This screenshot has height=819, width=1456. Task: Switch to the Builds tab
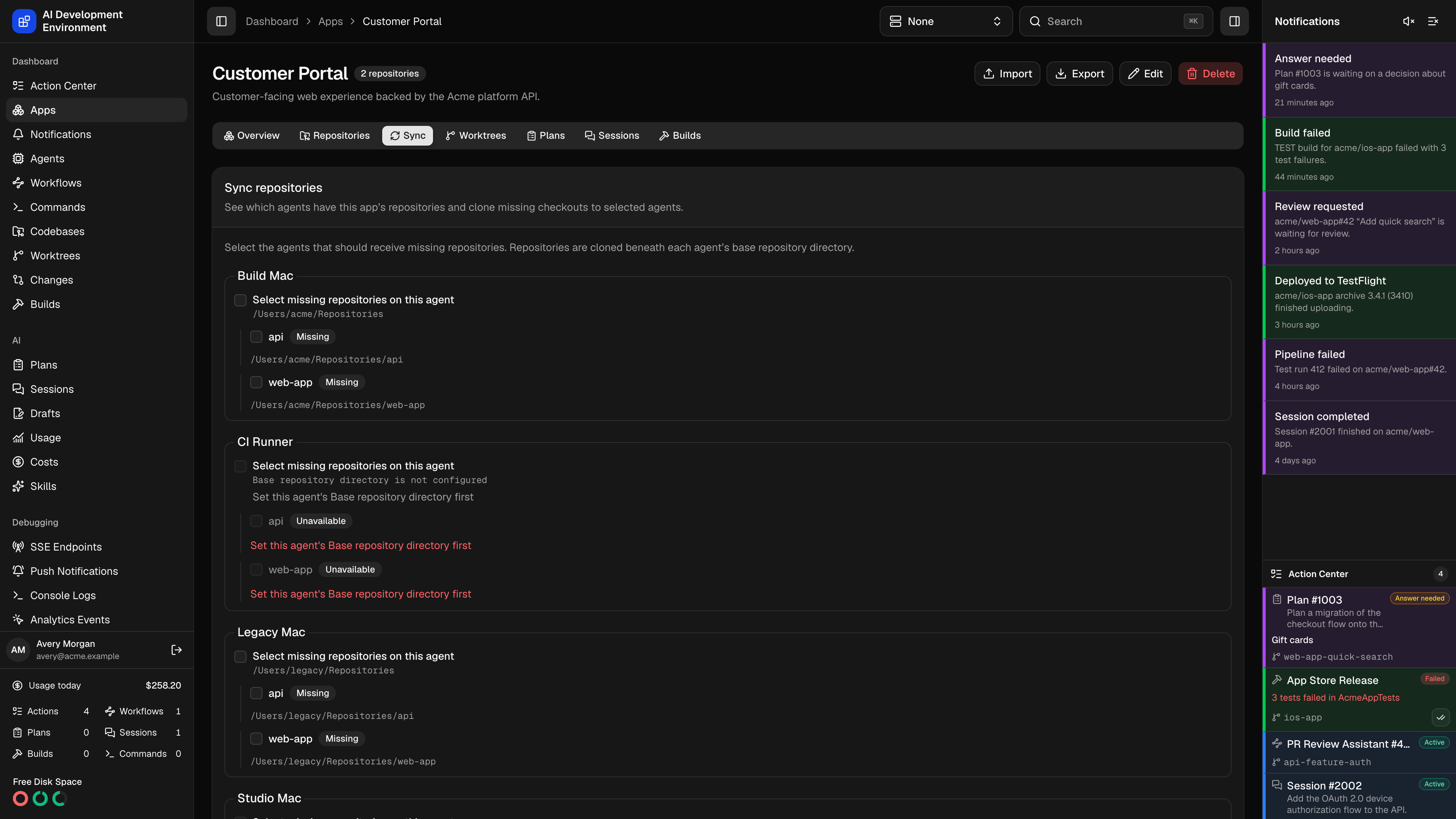tap(680, 136)
